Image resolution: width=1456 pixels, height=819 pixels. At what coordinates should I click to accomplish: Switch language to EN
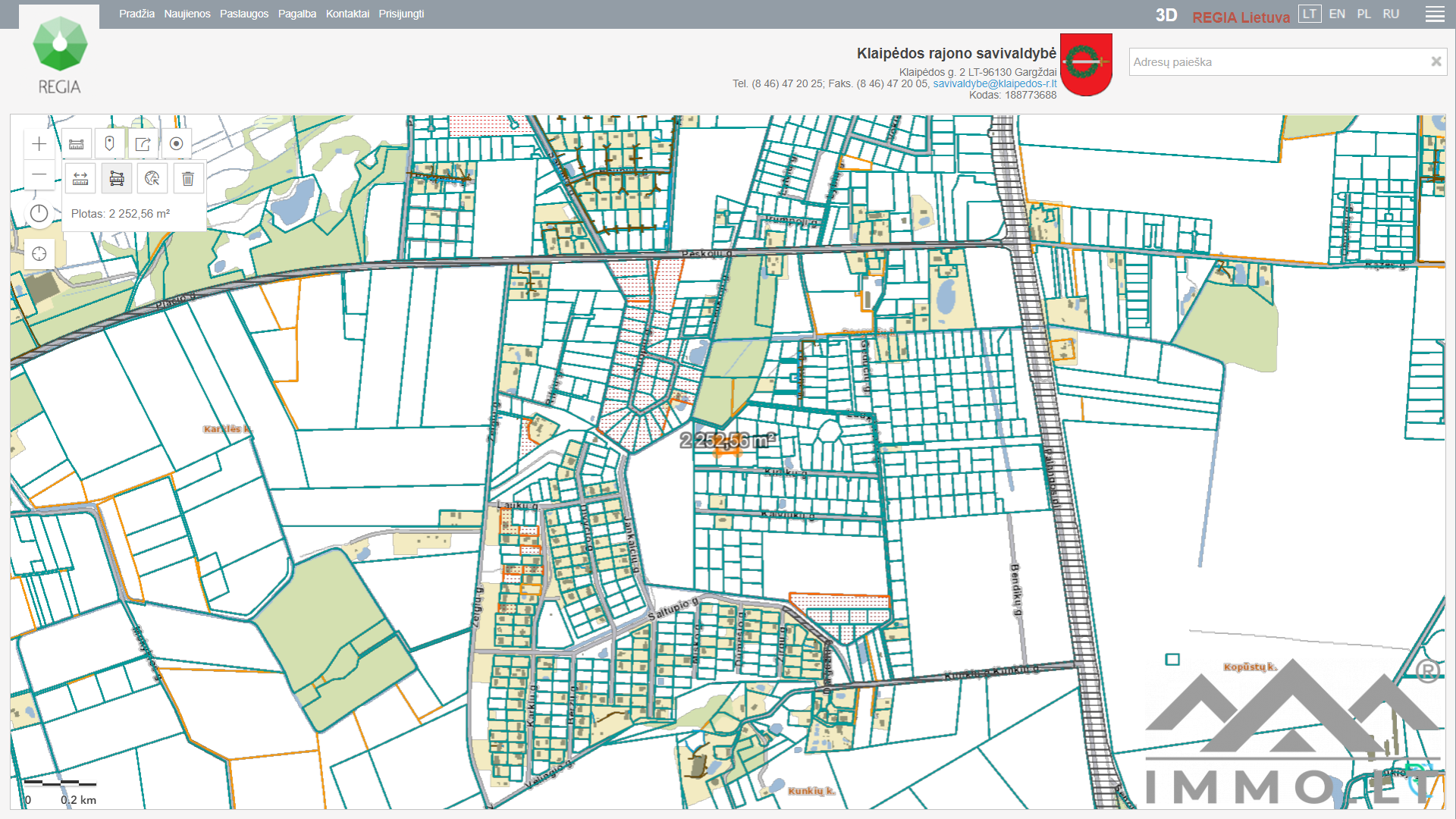pos(1337,14)
